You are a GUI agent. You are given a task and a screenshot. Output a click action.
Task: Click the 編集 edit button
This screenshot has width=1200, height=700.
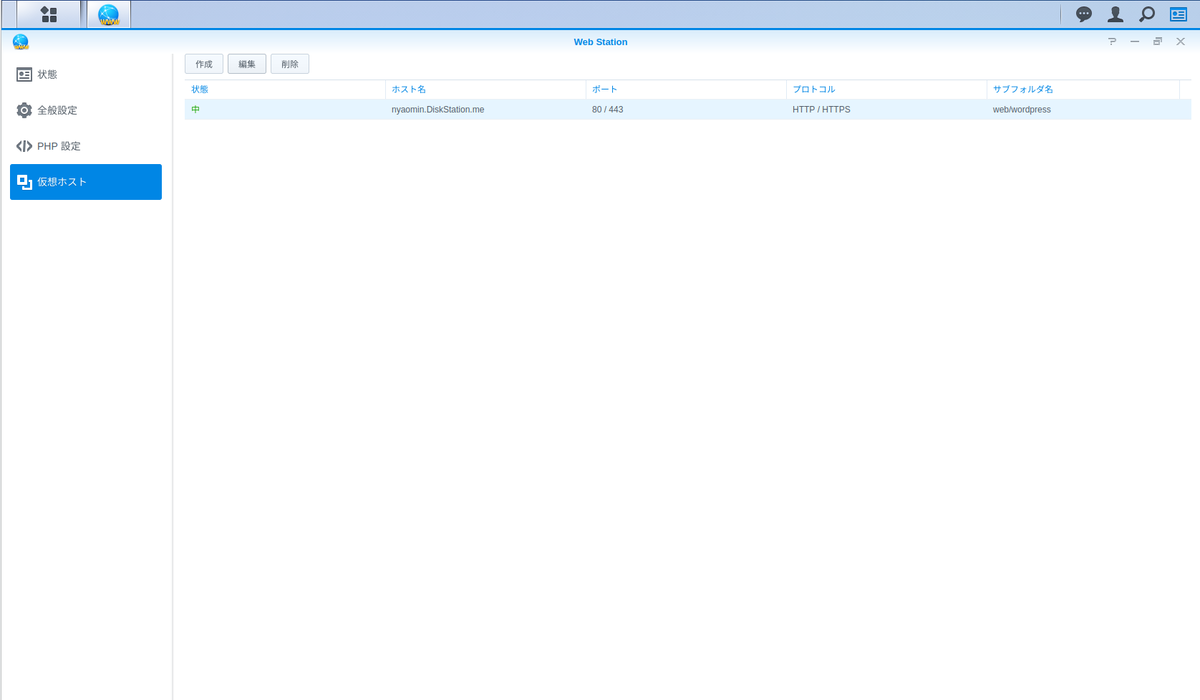pyautogui.click(x=247, y=64)
